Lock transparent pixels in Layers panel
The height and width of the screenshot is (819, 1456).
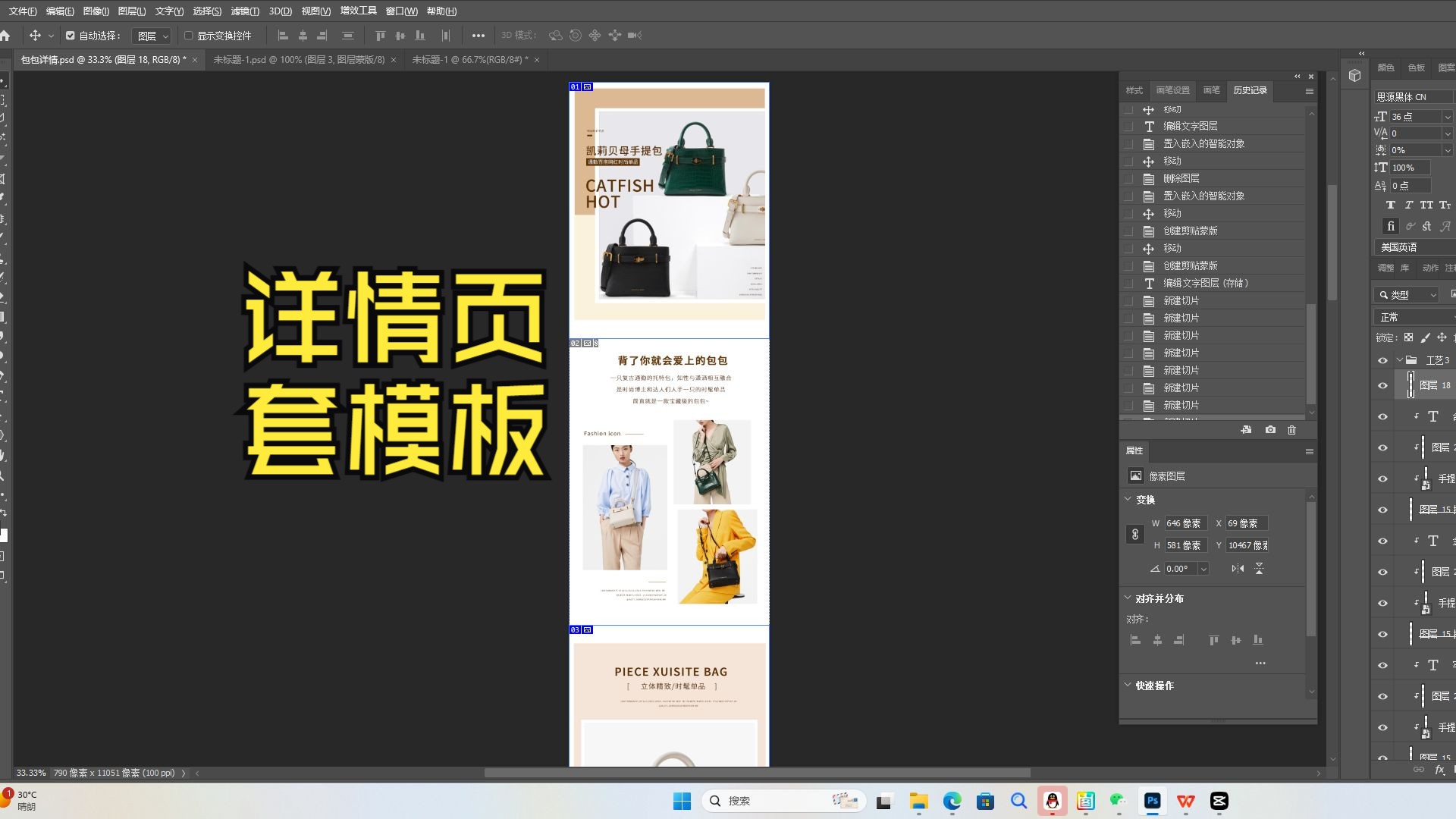pyautogui.click(x=1408, y=338)
